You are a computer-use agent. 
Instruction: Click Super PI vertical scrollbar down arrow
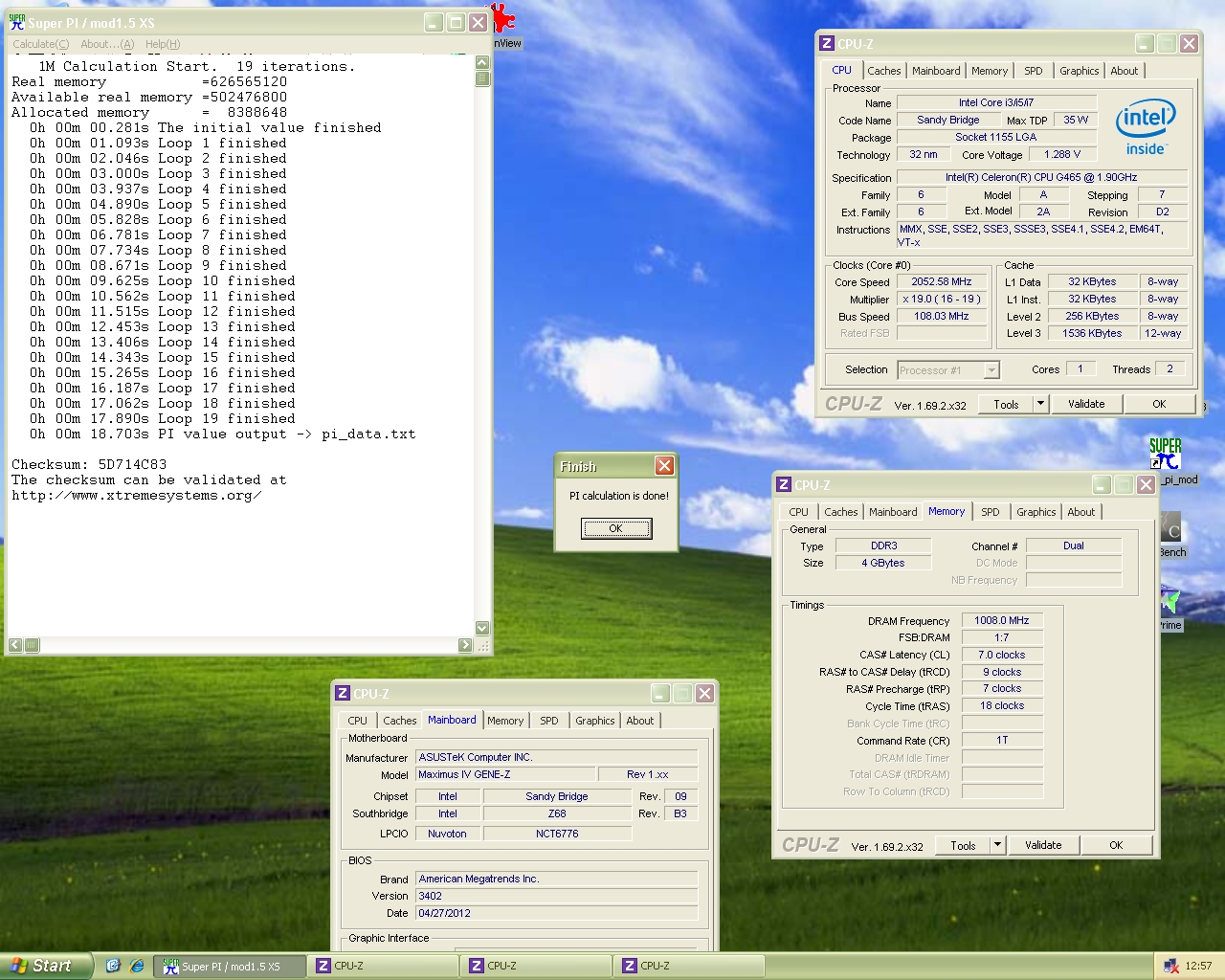482,628
